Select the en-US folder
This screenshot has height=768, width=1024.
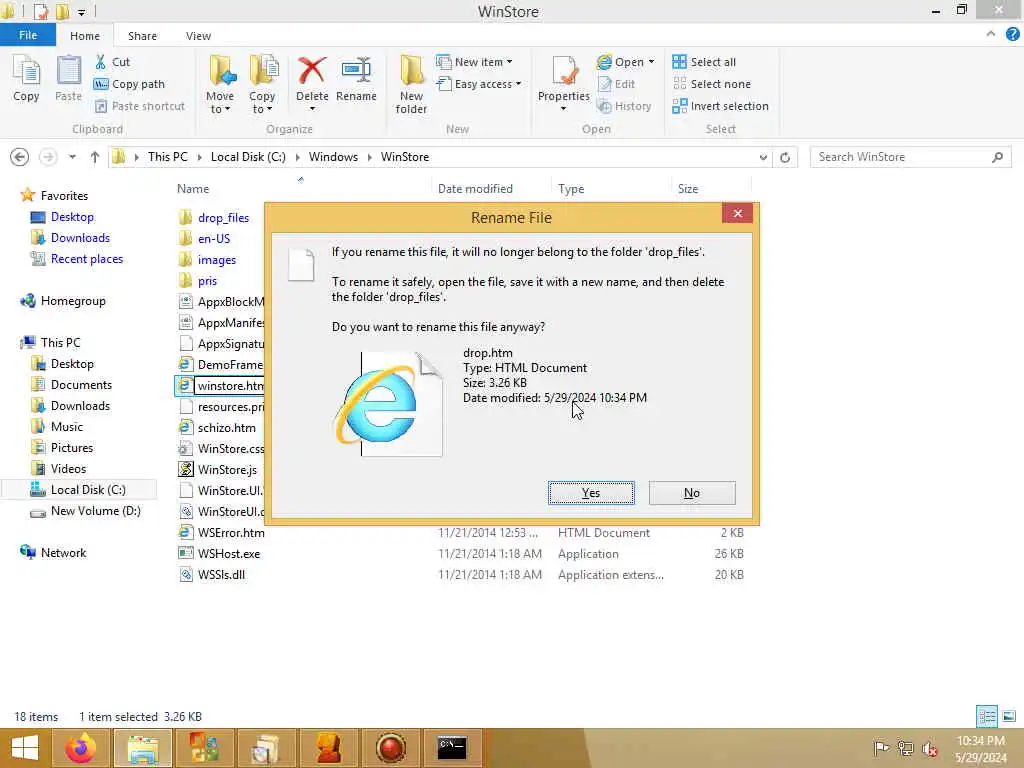click(205, 238)
